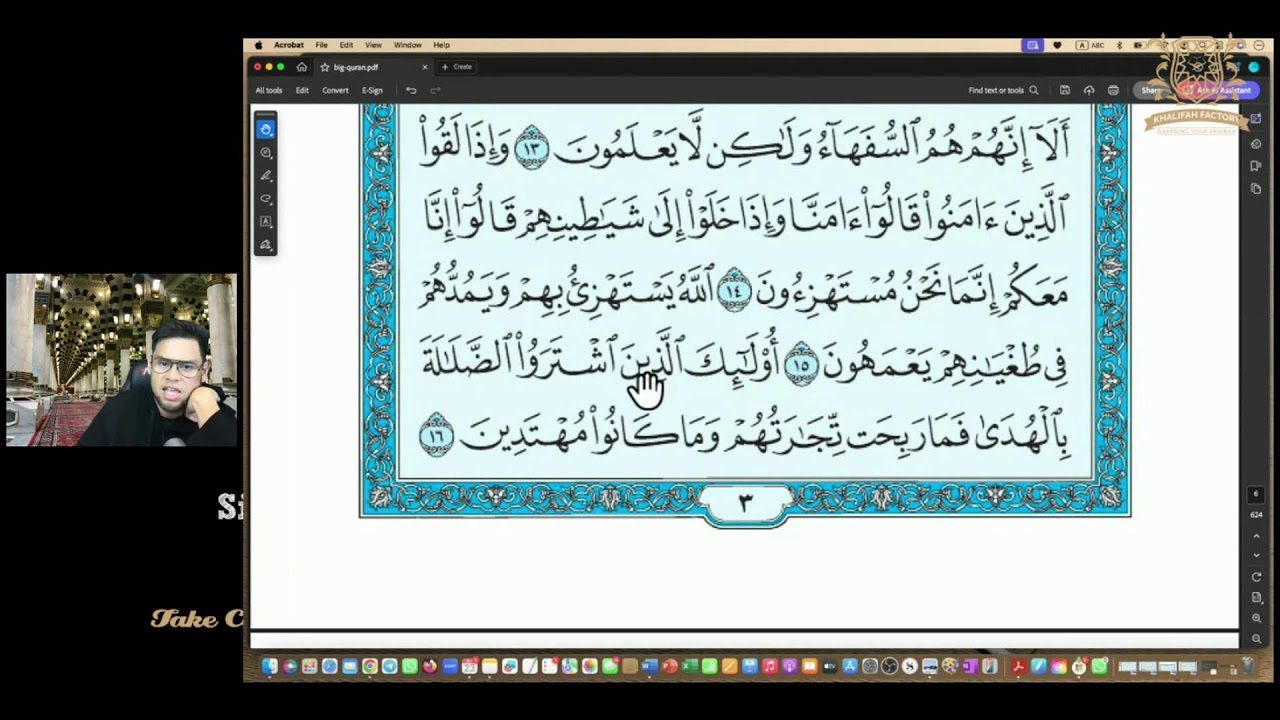Click the cloud upload icon

1089,90
